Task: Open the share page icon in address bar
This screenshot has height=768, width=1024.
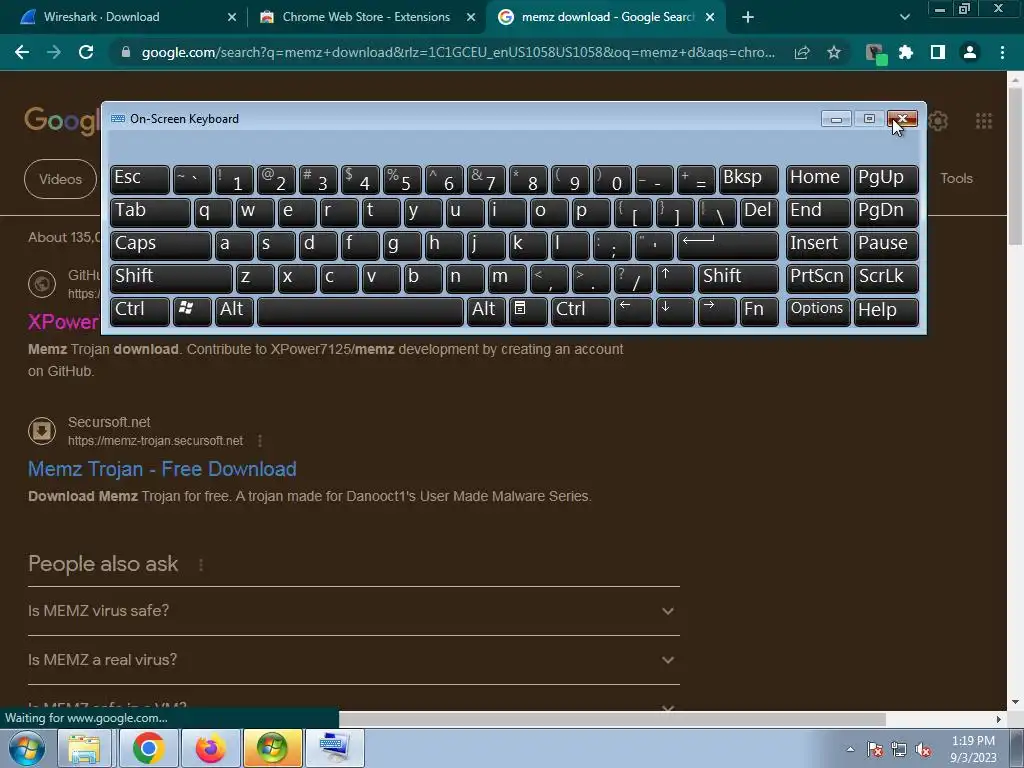Action: tap(802, 52)
